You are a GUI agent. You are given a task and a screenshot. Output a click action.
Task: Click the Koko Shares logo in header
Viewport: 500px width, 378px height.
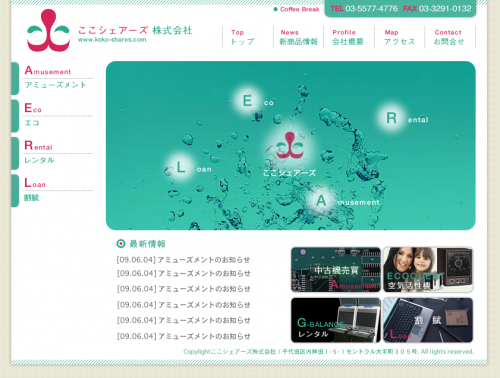48,31
